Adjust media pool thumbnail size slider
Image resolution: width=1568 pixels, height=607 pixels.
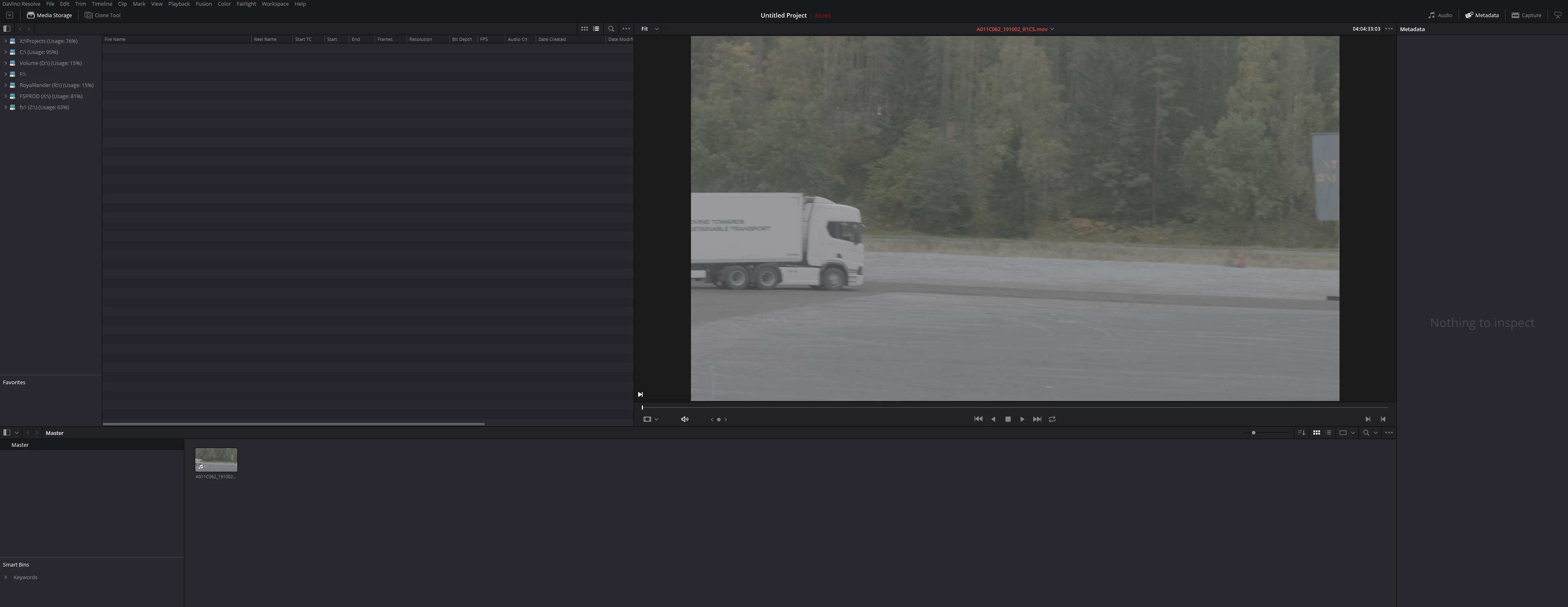click(1253, 433)
